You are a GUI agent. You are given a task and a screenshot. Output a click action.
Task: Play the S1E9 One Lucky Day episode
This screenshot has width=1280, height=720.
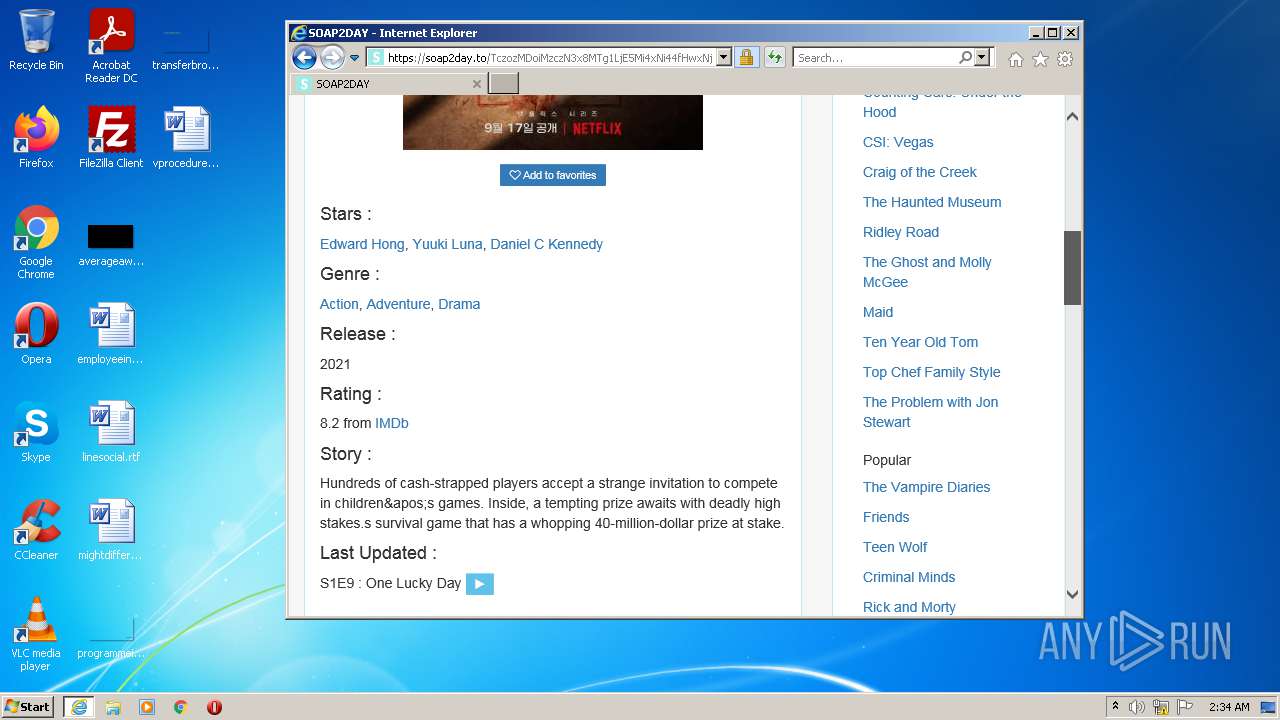click(480, 584)
